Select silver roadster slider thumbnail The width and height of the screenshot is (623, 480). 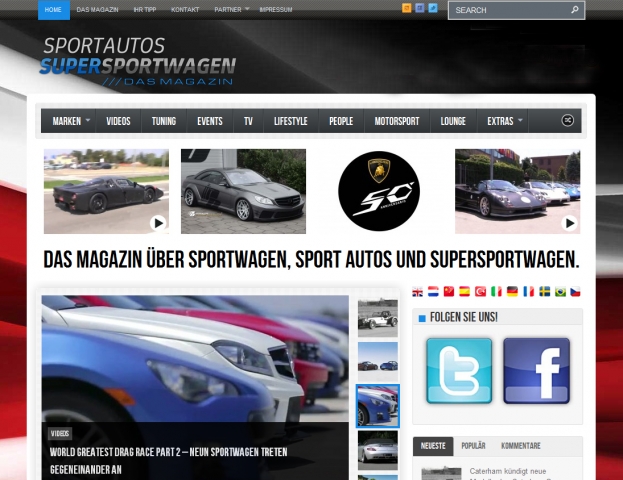tap(377, 451)
